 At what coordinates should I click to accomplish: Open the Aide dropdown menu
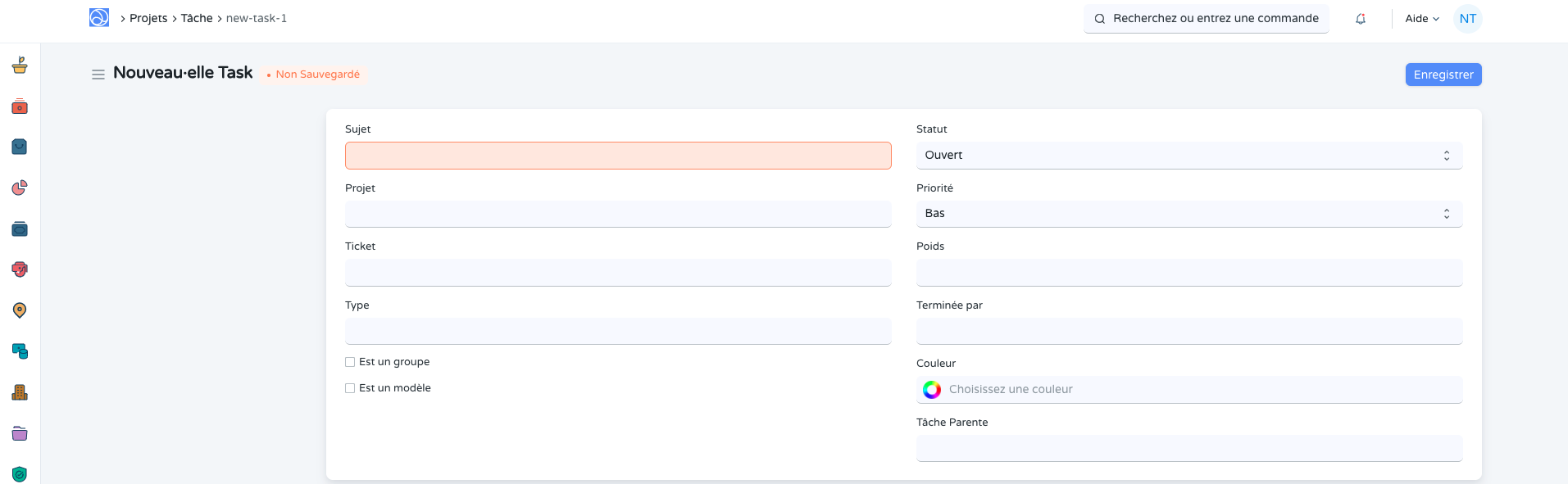coord(1421,19)
